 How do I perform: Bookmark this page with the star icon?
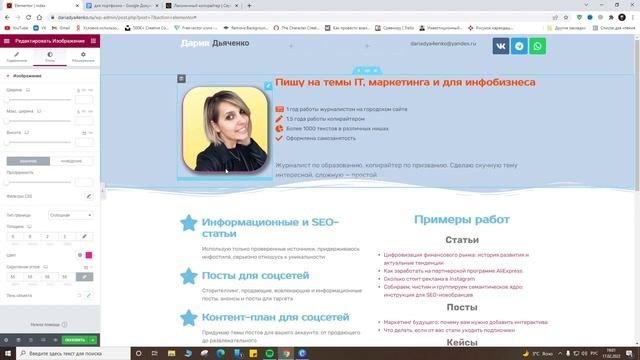coord(566,17)
